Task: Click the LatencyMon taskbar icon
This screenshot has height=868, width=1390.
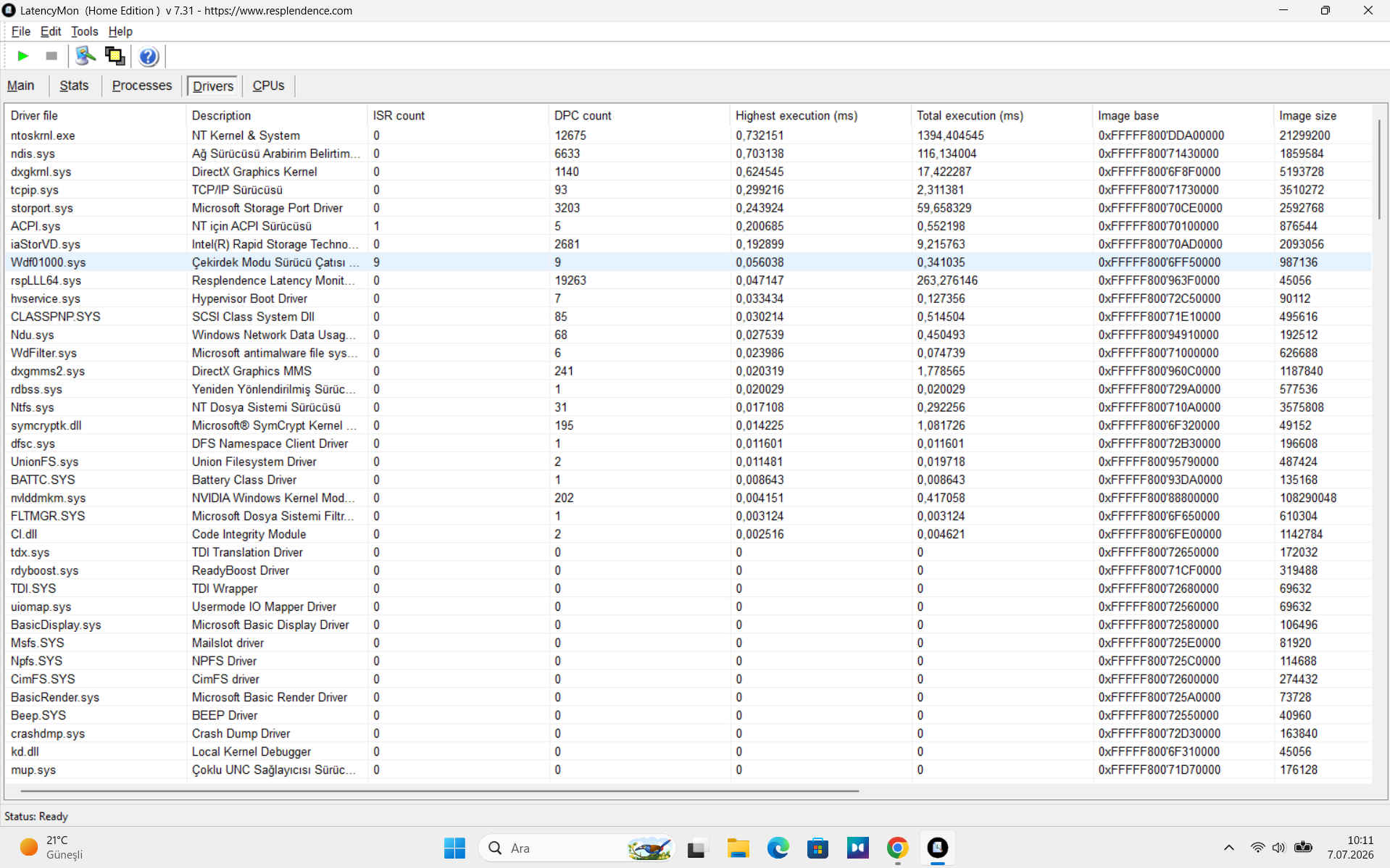Action: [937, 848]
